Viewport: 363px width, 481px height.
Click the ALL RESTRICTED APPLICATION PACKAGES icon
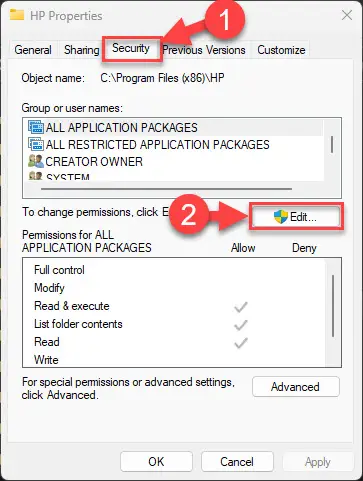36,144
